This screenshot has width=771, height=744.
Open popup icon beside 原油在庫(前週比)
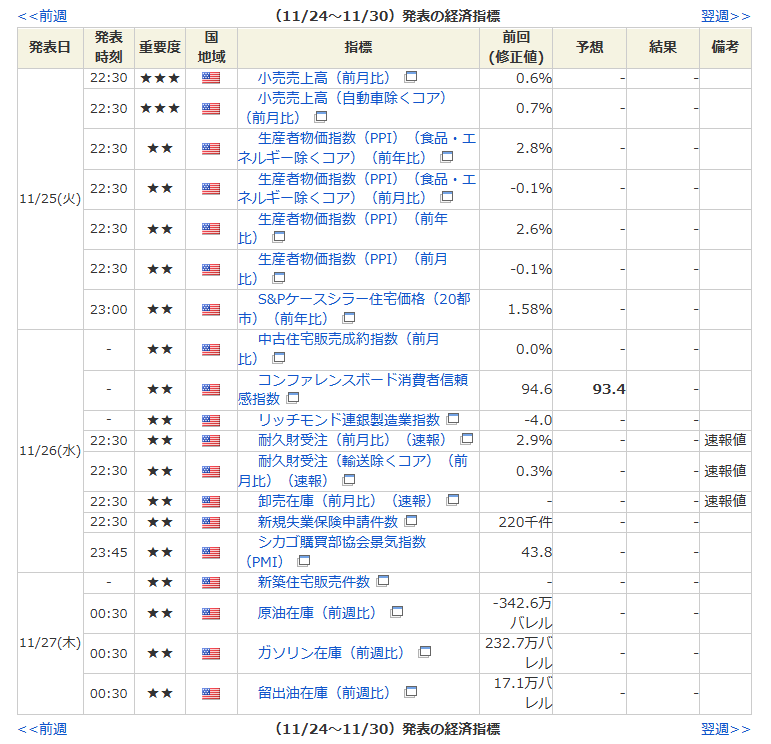[x=397, y=612]
